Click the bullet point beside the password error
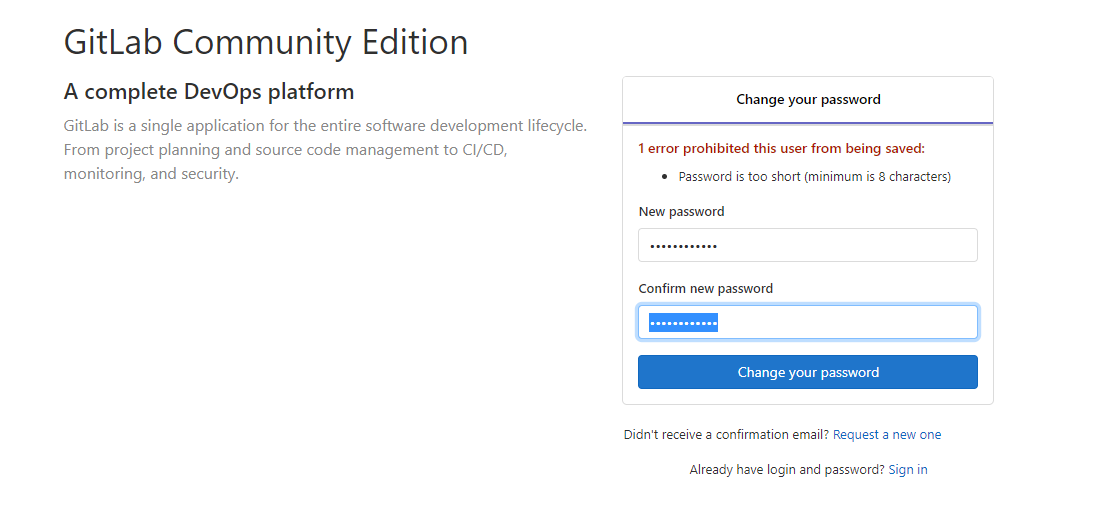 coord(666,177)
